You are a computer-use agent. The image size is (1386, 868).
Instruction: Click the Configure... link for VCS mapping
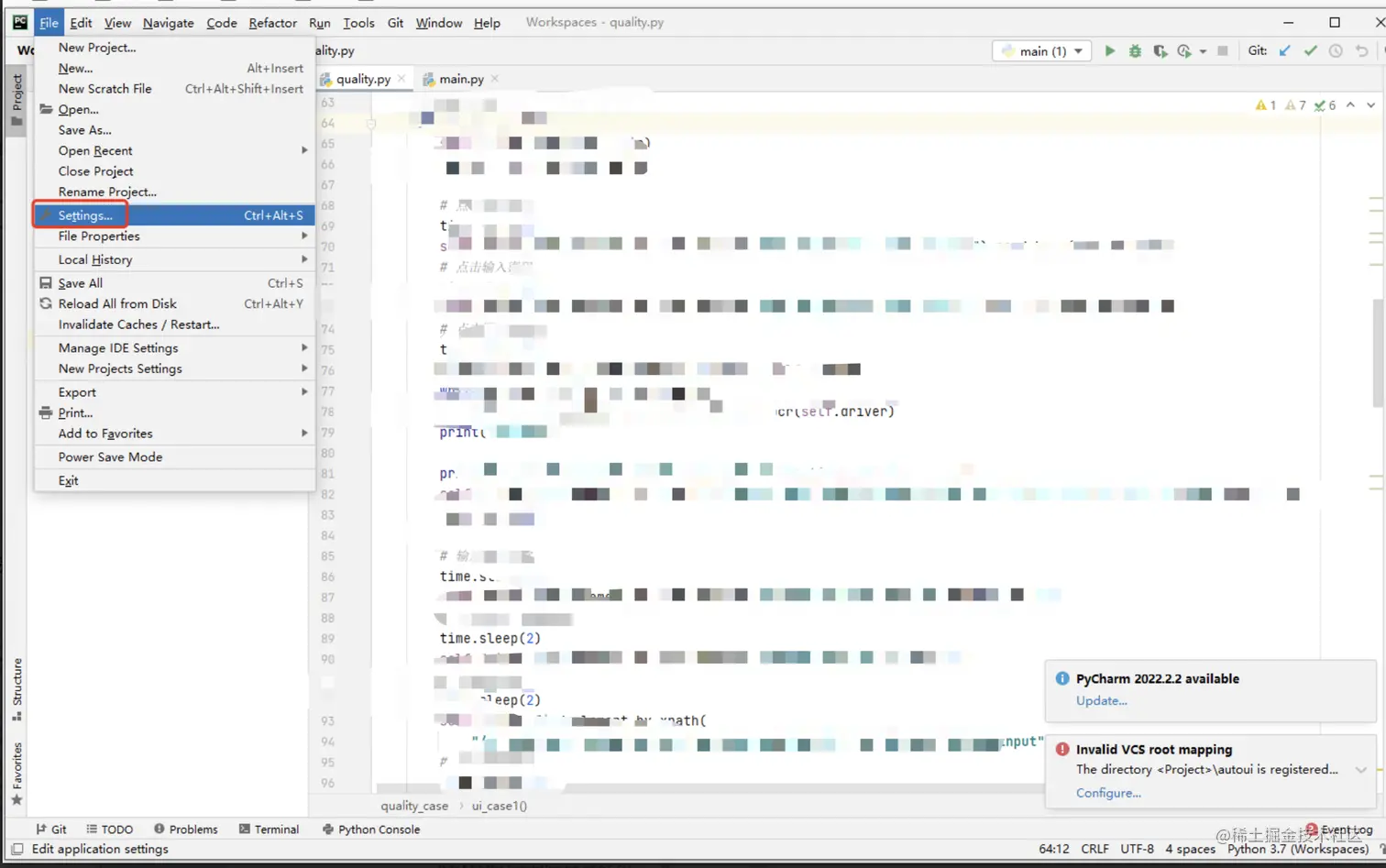(1108, 793)
